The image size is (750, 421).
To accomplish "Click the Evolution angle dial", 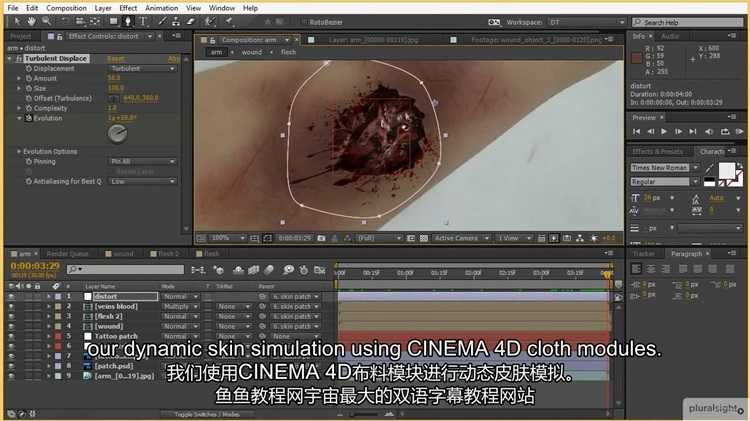I will pyautogui.click(x=117, y=134).
